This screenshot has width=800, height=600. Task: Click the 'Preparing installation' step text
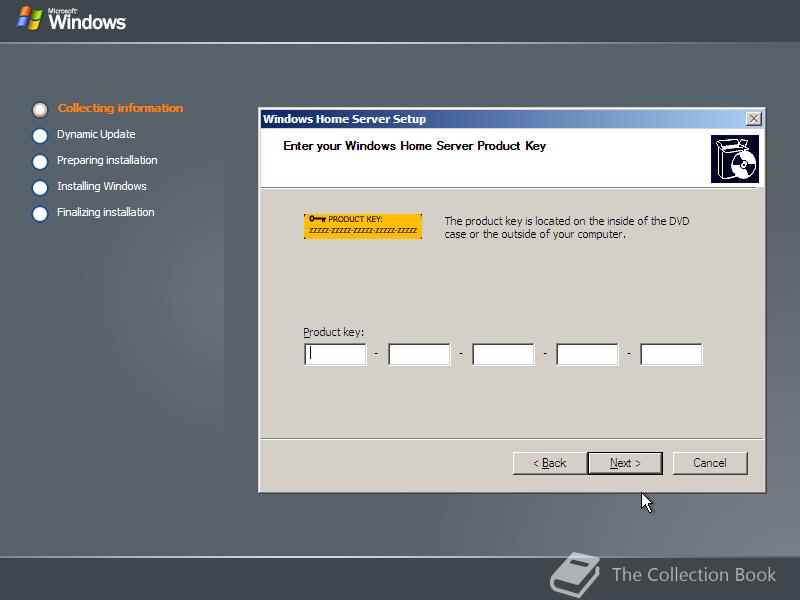click(107, 160)
